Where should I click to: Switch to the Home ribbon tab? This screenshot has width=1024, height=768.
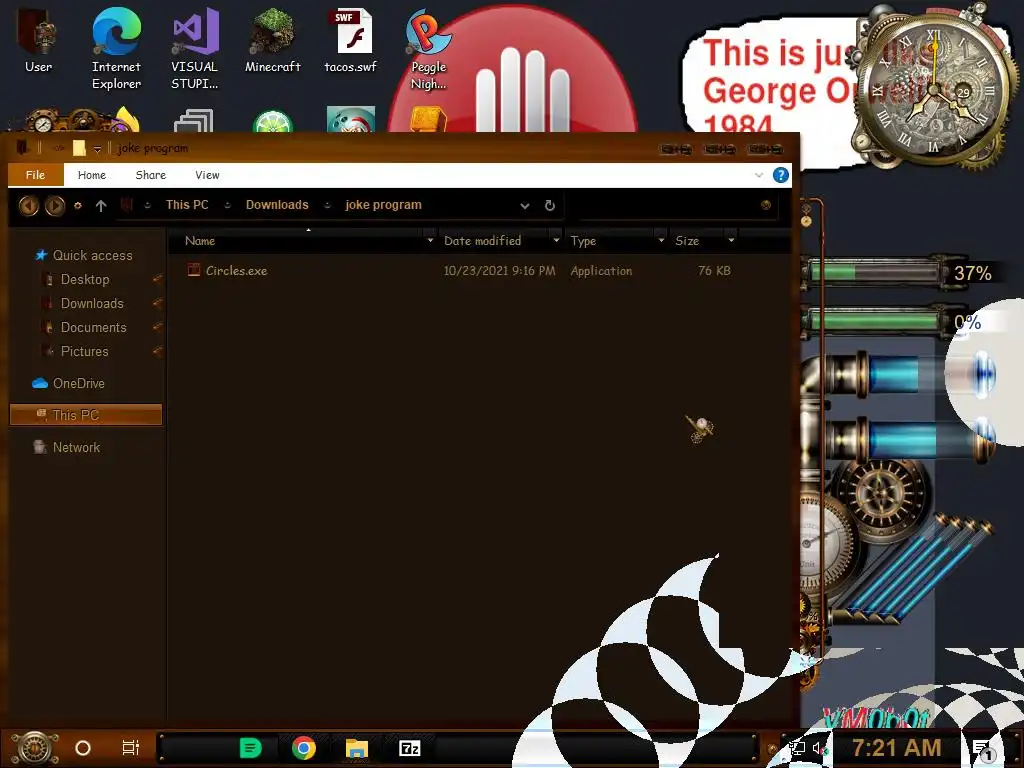tap(91, 175)
